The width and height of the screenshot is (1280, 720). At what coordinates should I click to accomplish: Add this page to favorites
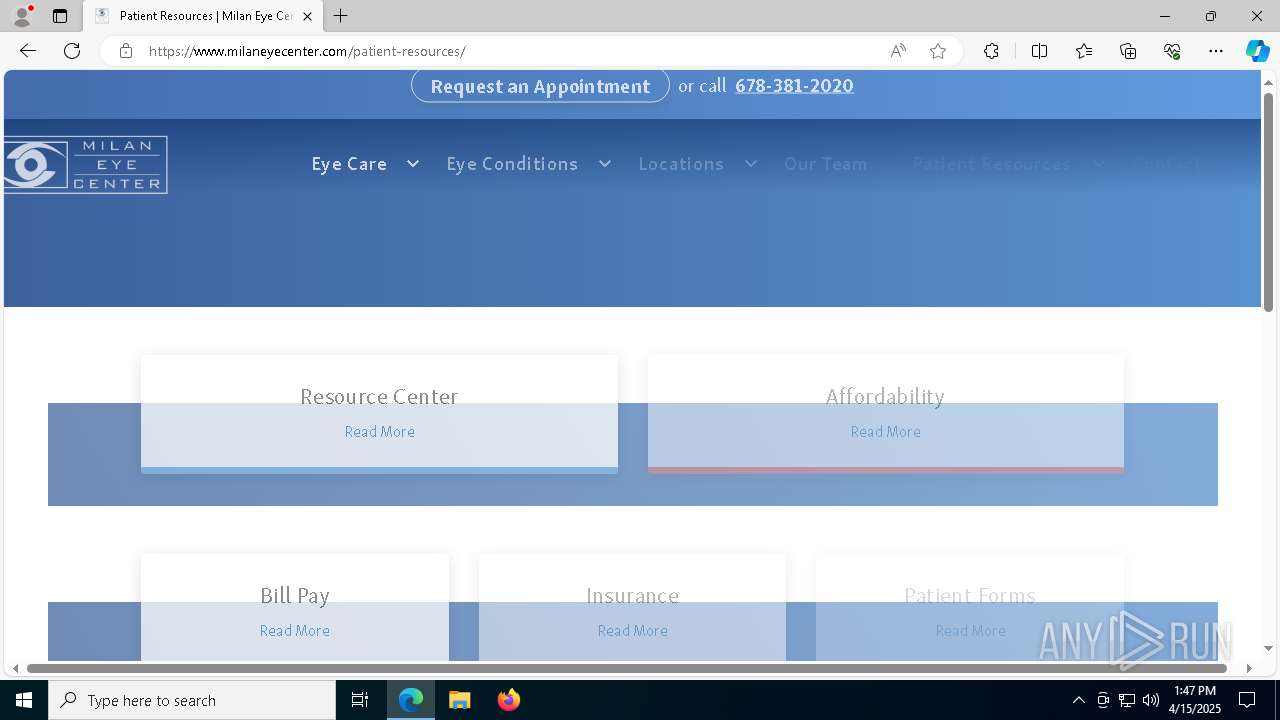[x=938, y=51]
